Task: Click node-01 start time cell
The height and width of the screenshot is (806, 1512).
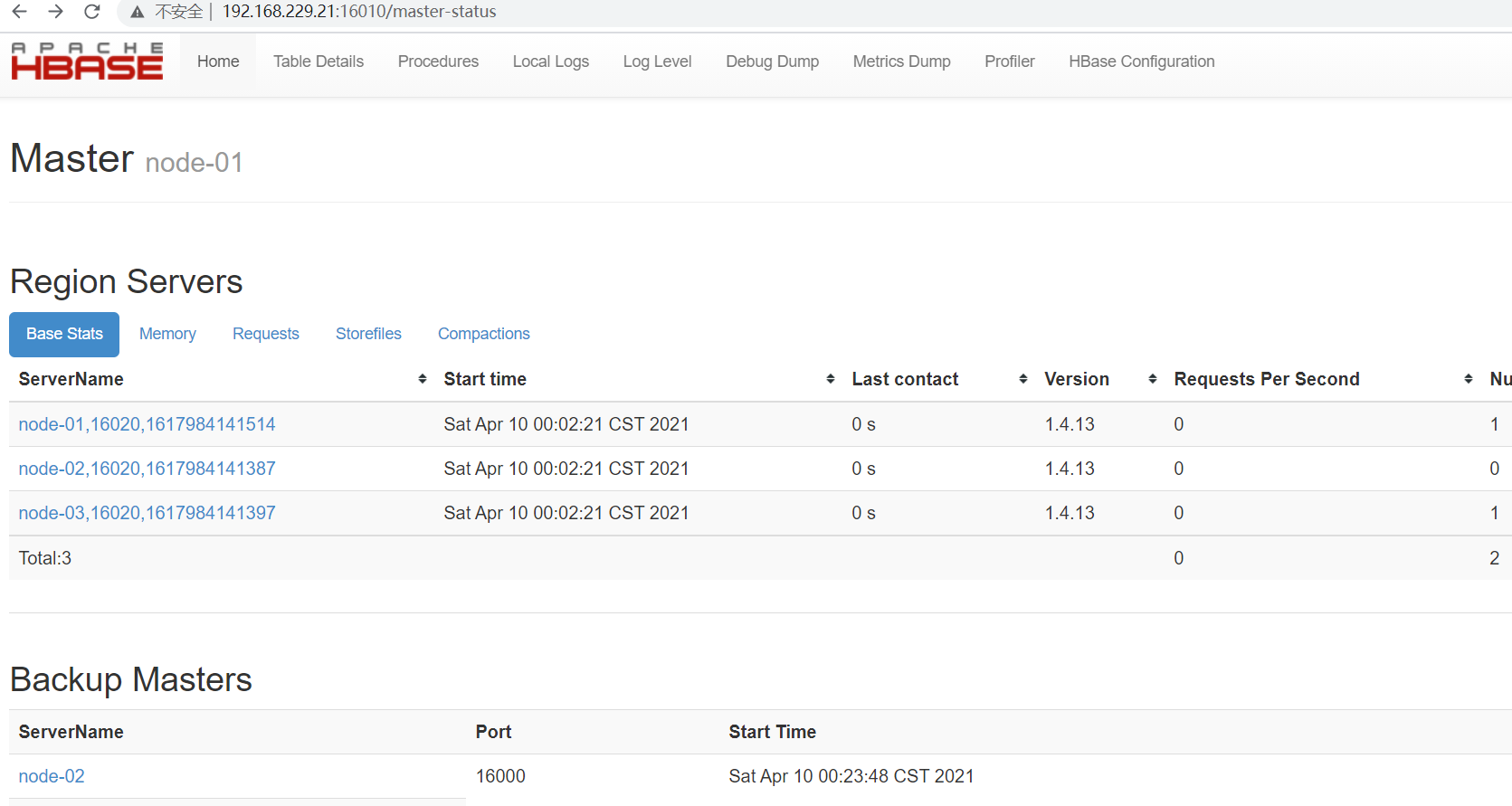Action: pos(566,424)
